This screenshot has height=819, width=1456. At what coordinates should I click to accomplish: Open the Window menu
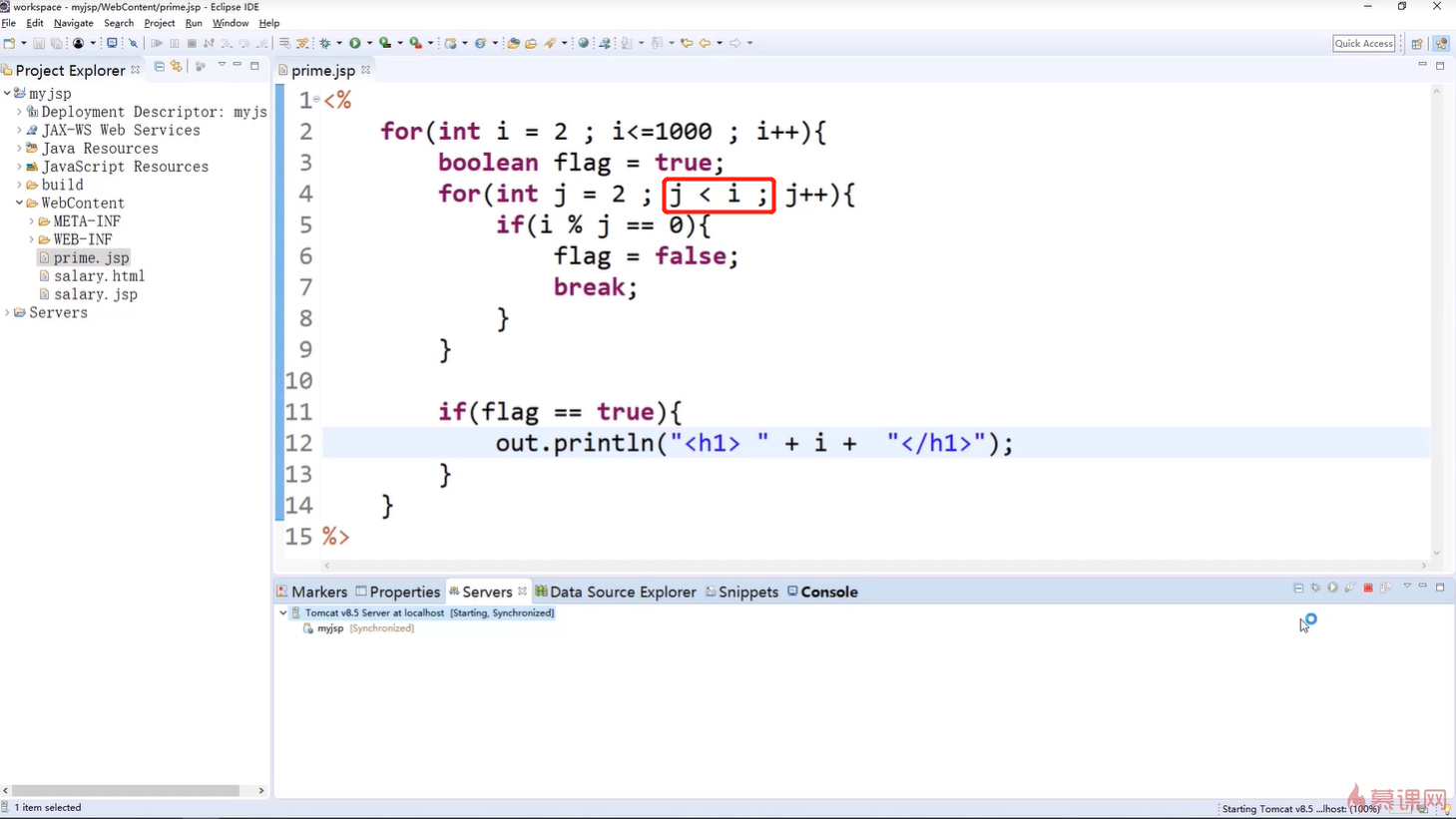coord(231,23)
